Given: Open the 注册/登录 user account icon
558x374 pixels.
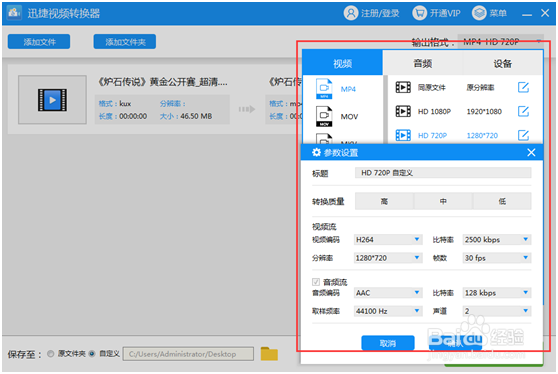Looking at the screenshot, I should 351,13.
